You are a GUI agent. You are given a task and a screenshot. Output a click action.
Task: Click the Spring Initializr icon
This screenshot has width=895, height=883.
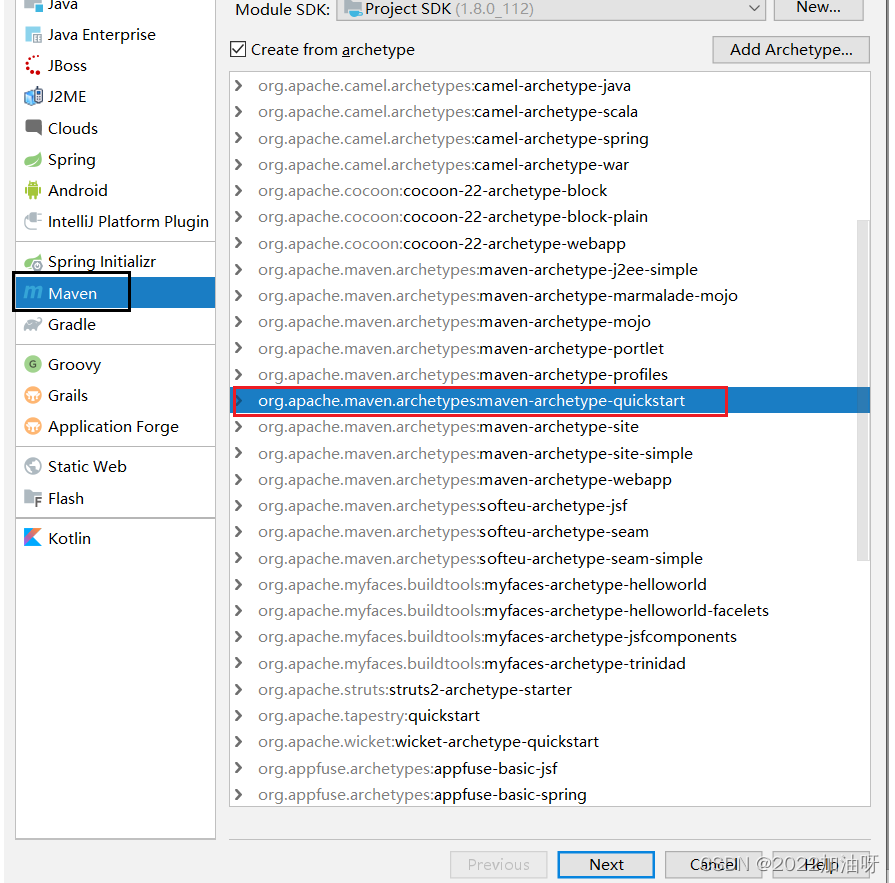pos(33,262)
